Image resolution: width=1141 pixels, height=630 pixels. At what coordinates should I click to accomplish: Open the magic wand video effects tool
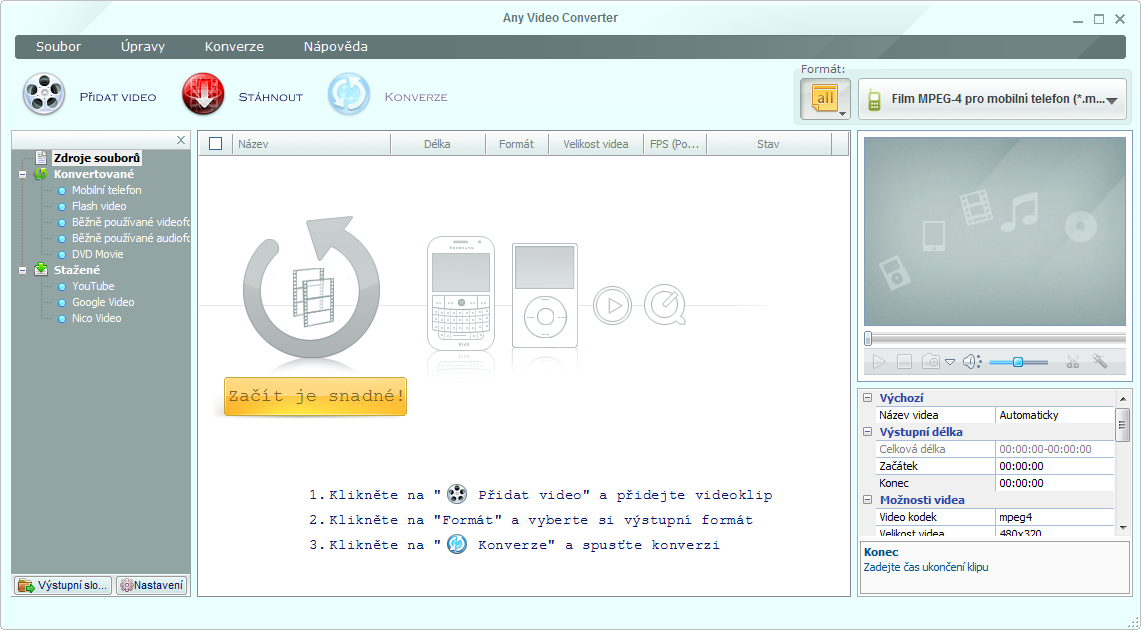(x=1100, y=361)
